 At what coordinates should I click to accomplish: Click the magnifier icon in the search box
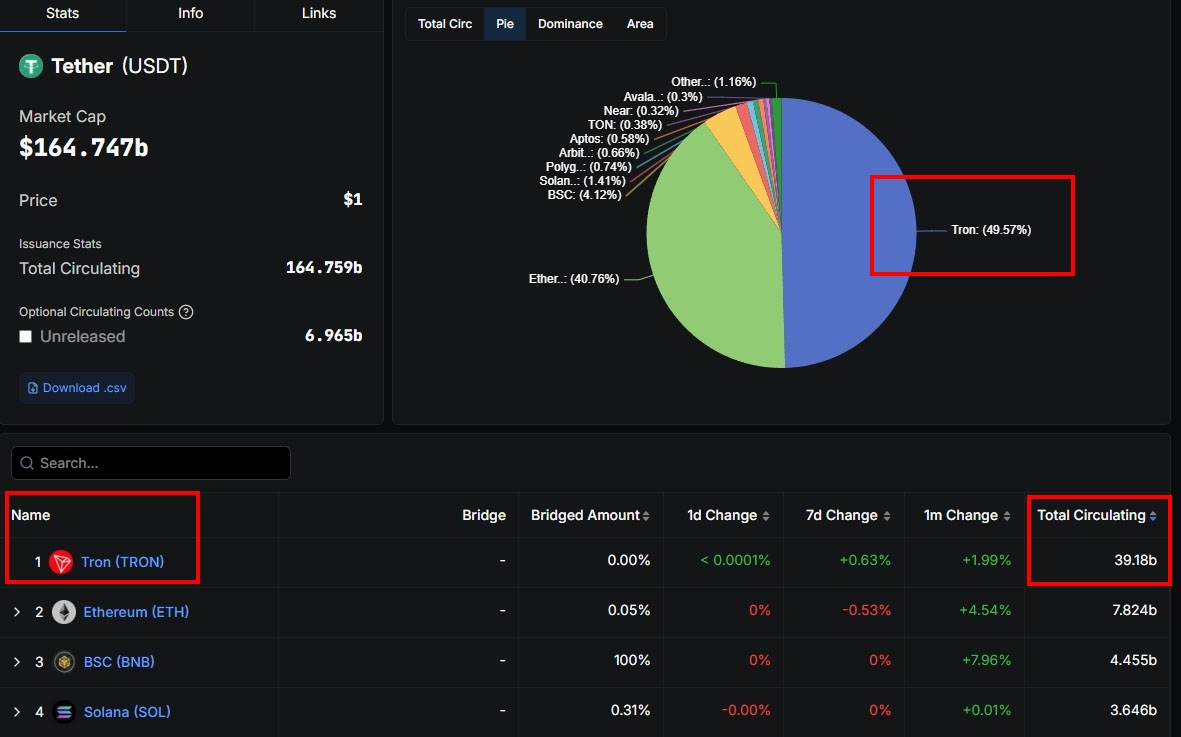click(x=27, y=463)
